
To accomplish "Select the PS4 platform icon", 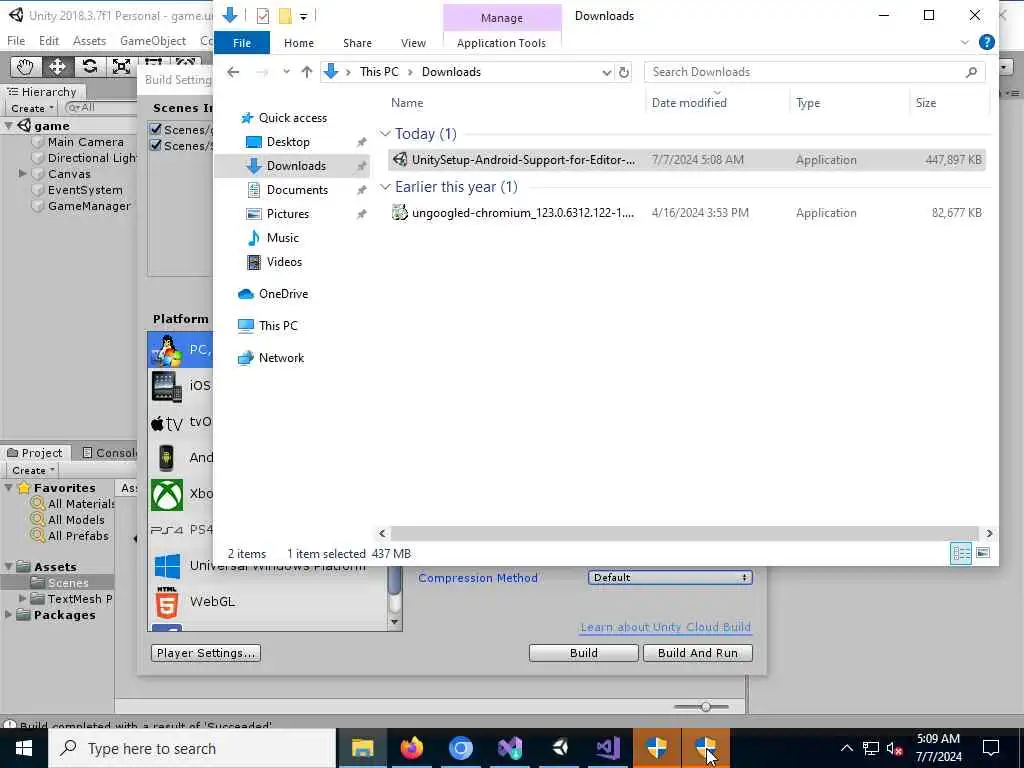I will 167,530.
